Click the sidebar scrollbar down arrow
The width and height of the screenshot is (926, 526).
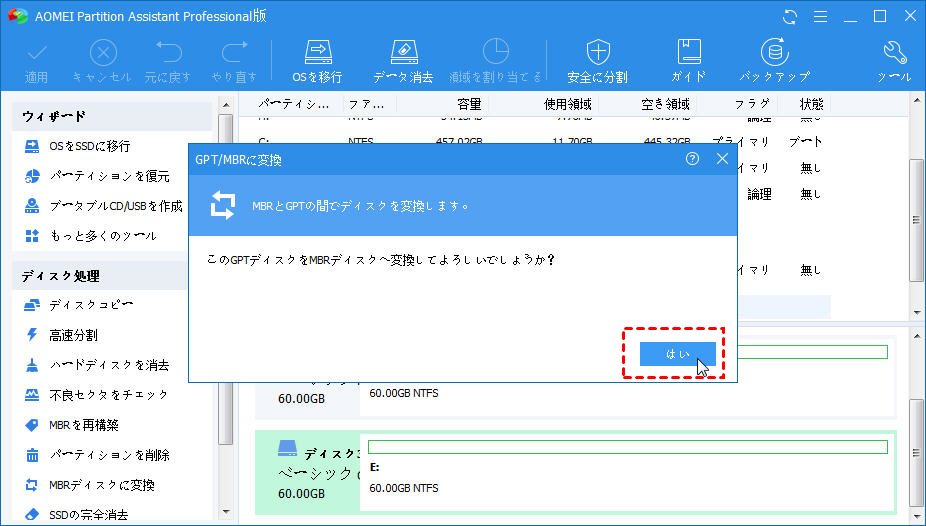tap(226, 512)
